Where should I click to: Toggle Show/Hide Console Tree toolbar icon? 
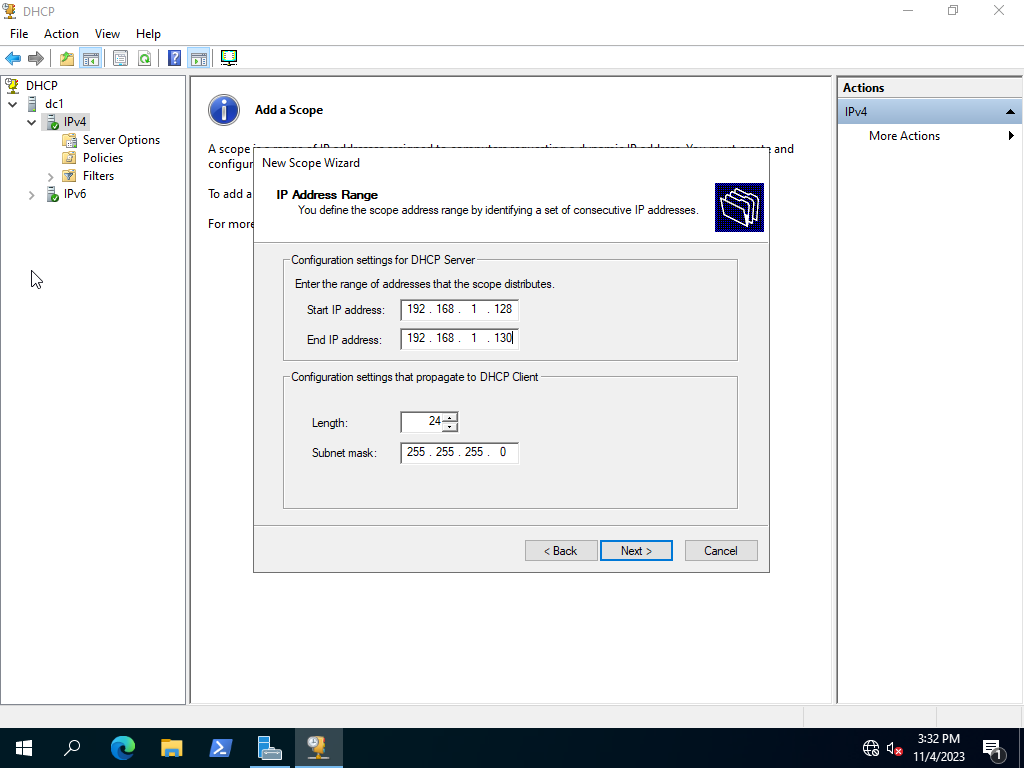click(90, 58)
